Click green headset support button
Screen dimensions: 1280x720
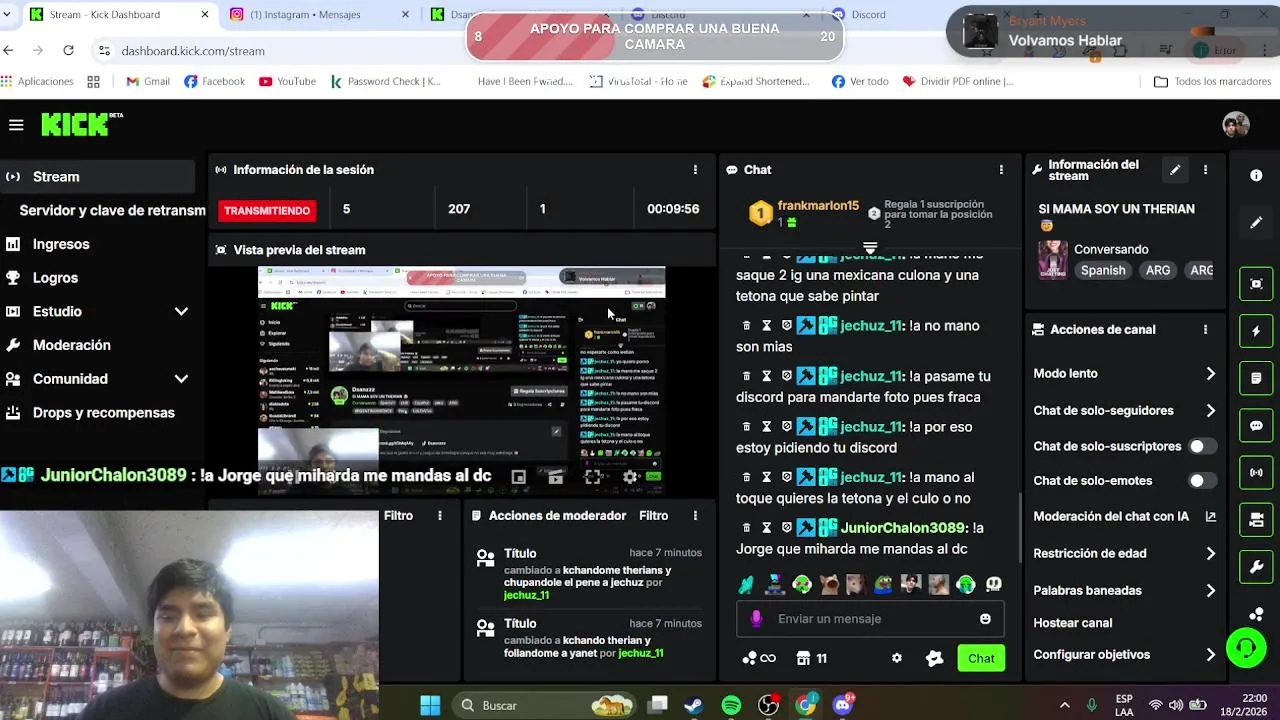pyautogui.click(x=1246, y=648)
